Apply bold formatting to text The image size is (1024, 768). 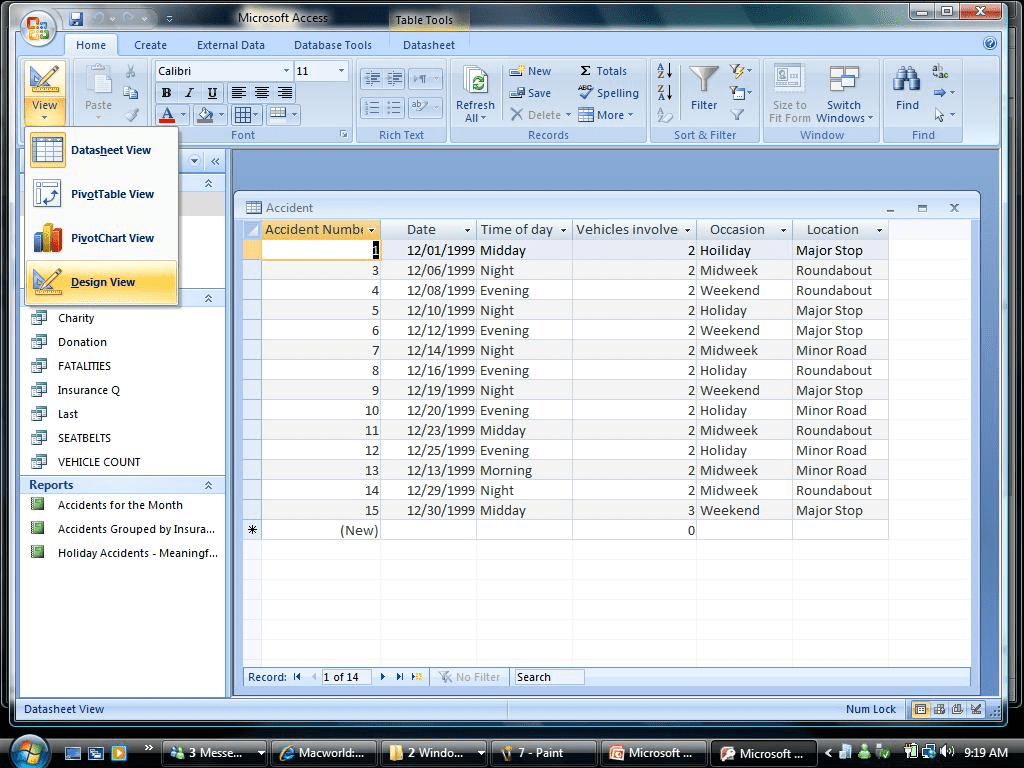click(x=166, y=92)
